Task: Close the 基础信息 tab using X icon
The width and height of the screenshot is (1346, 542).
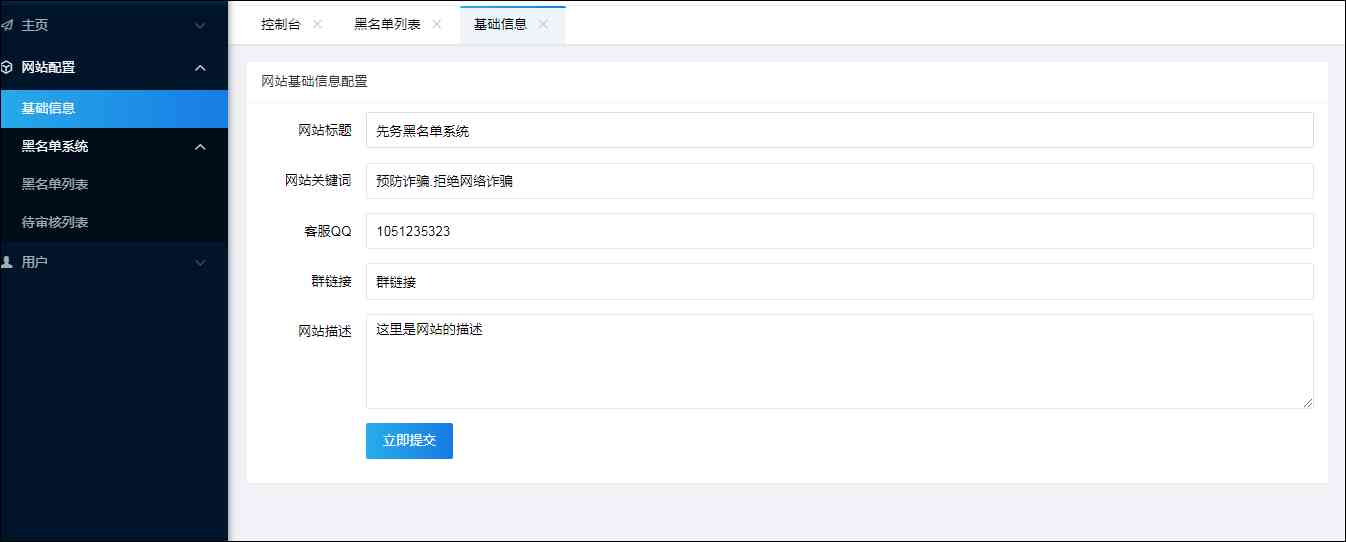Action: point(543,25)
